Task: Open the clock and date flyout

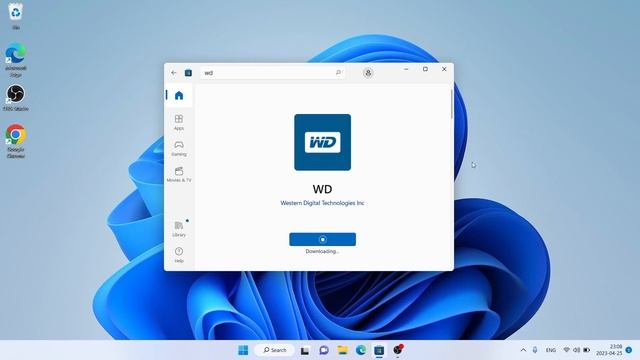Action: click(609, 350)
